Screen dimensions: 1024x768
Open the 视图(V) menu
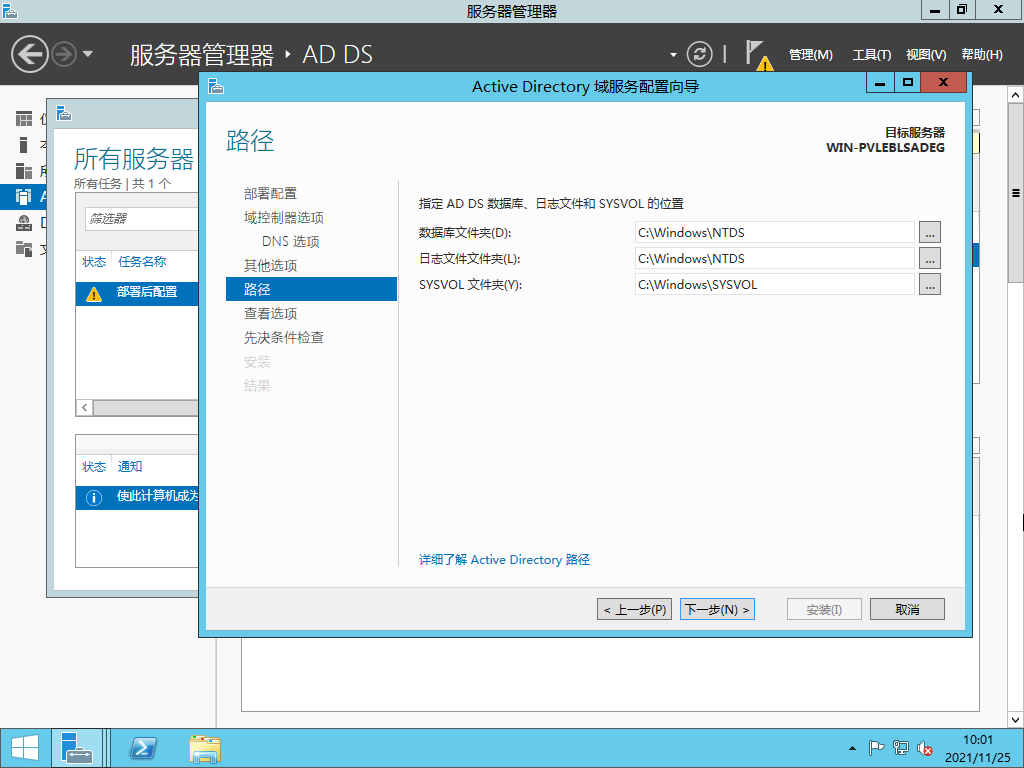pyautogui.click(x=926, y=55)
